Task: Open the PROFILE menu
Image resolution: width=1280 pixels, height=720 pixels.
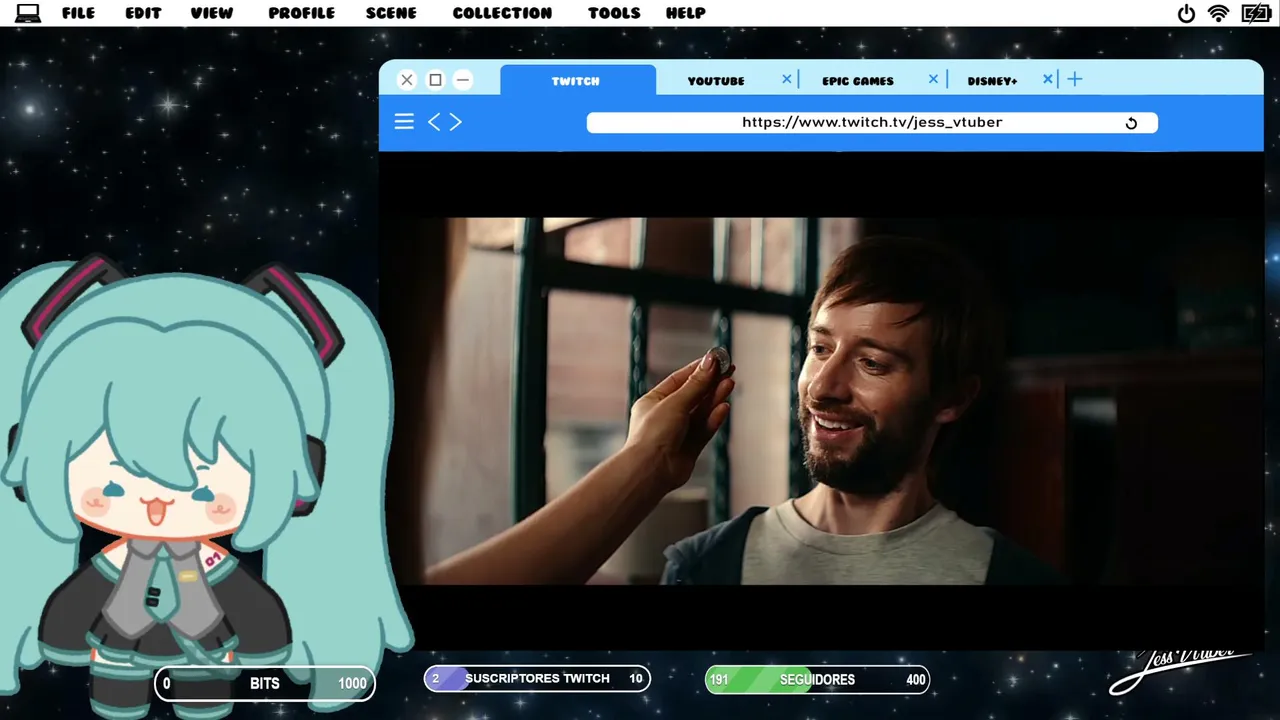Action: [x=301, y=13]
